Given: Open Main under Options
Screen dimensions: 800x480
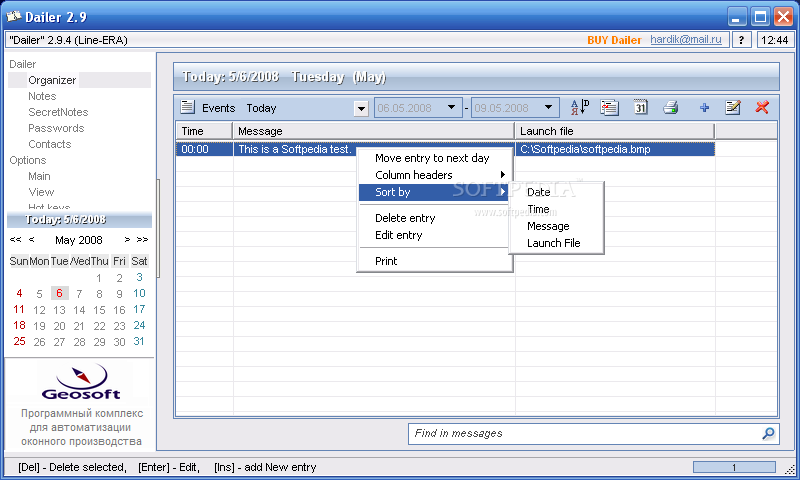Looking at the screenshot, I should pyautogui.click(x=39, y=176).
